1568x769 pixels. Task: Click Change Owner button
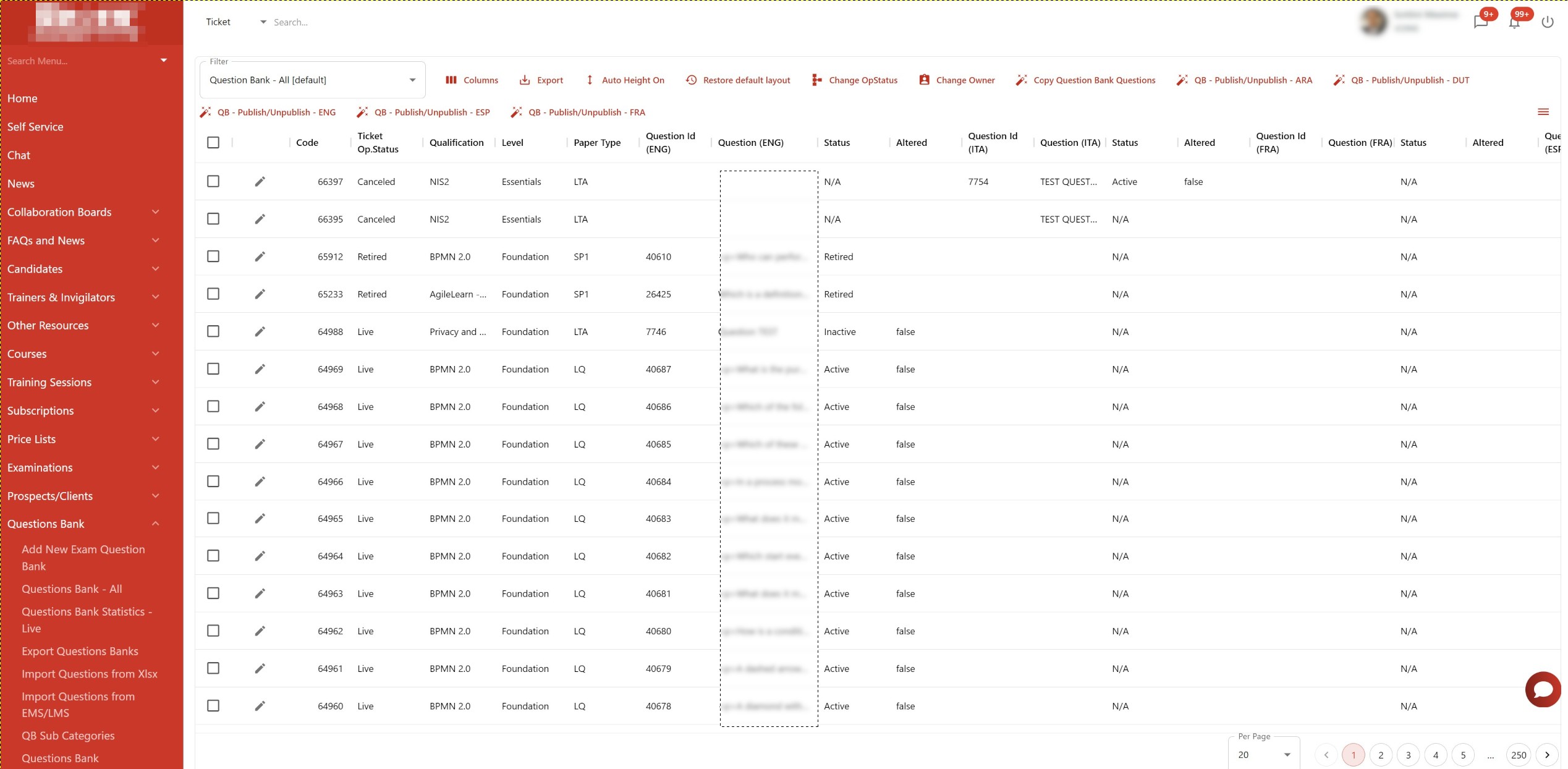point(957,80)
